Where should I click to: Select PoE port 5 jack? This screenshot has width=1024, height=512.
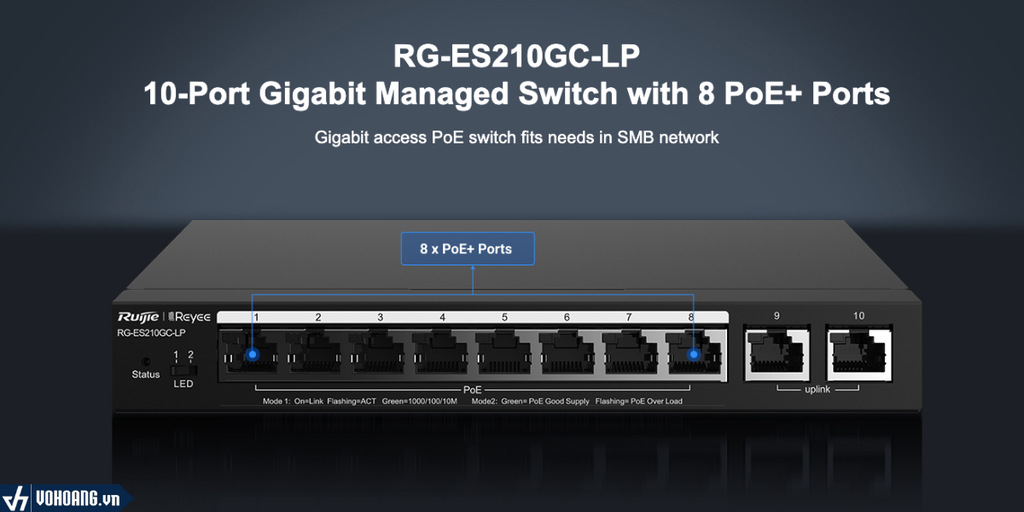[x=504, y=353]
